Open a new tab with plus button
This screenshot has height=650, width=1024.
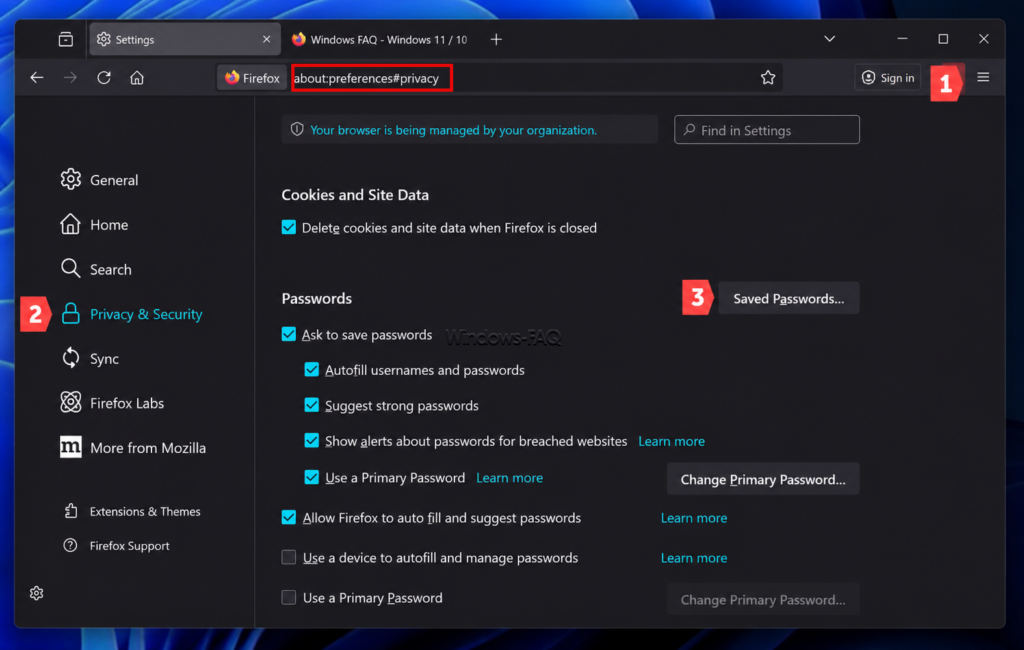pyautogui.click(x=496, y=39)
